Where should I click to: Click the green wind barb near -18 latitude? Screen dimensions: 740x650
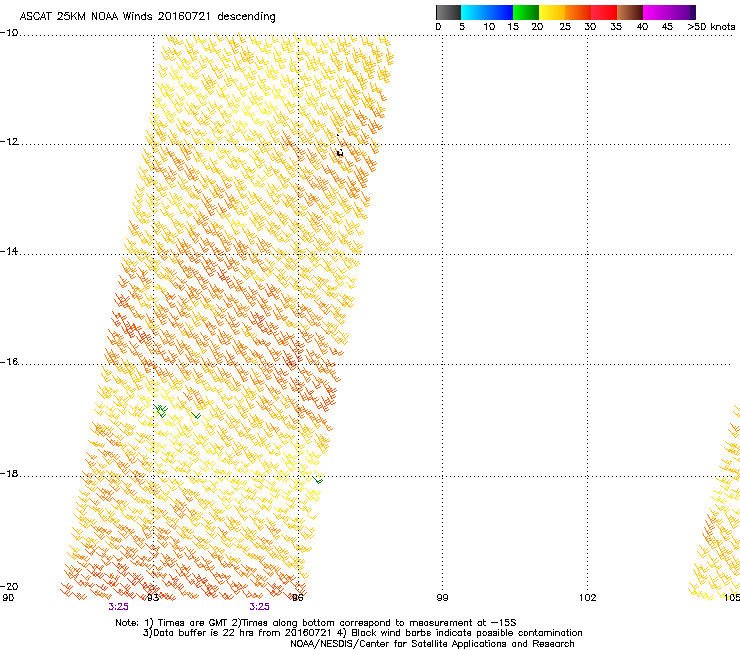pyautogui.click(x=318, y=480)
